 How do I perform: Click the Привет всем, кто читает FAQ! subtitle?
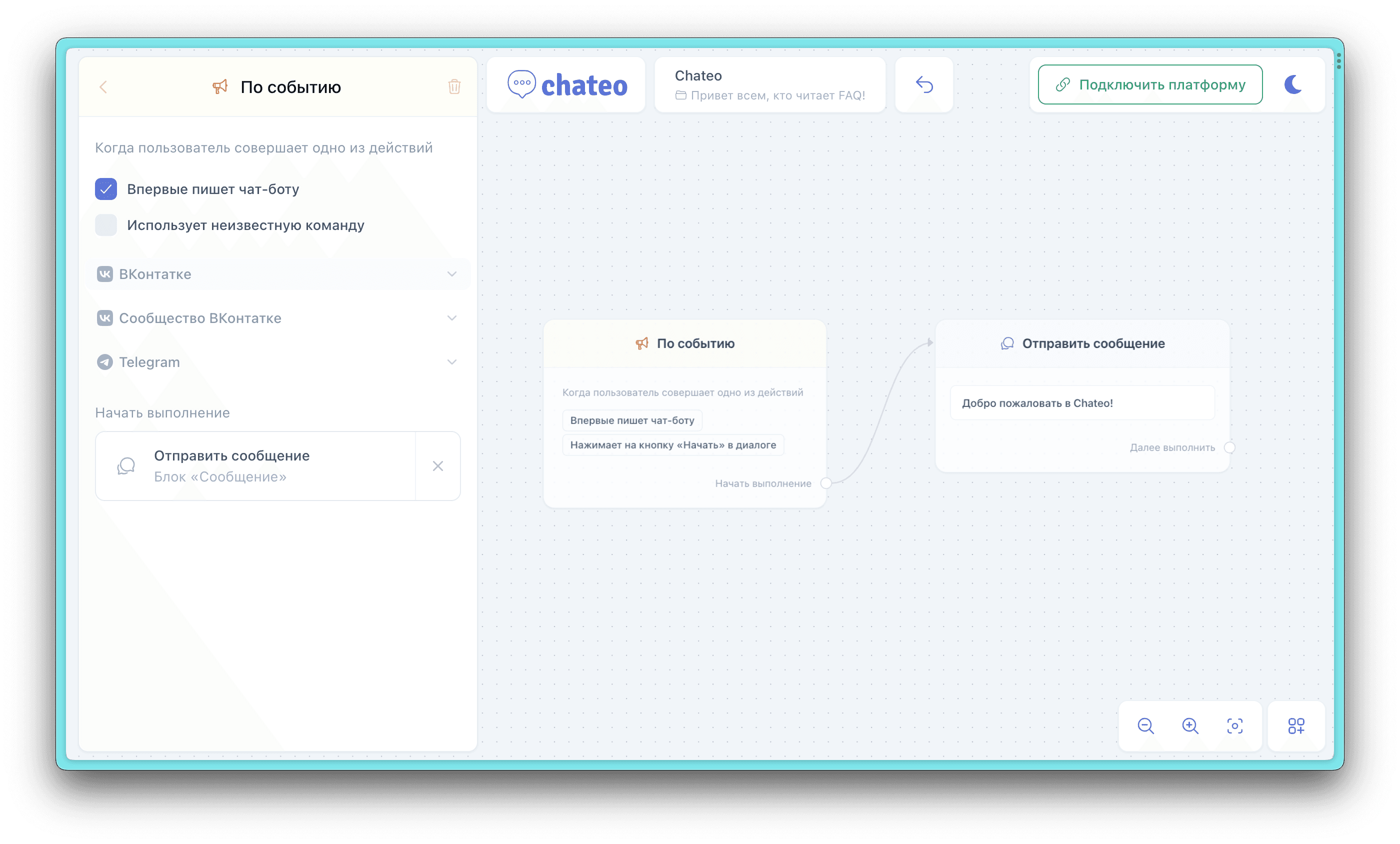(778, 95)
